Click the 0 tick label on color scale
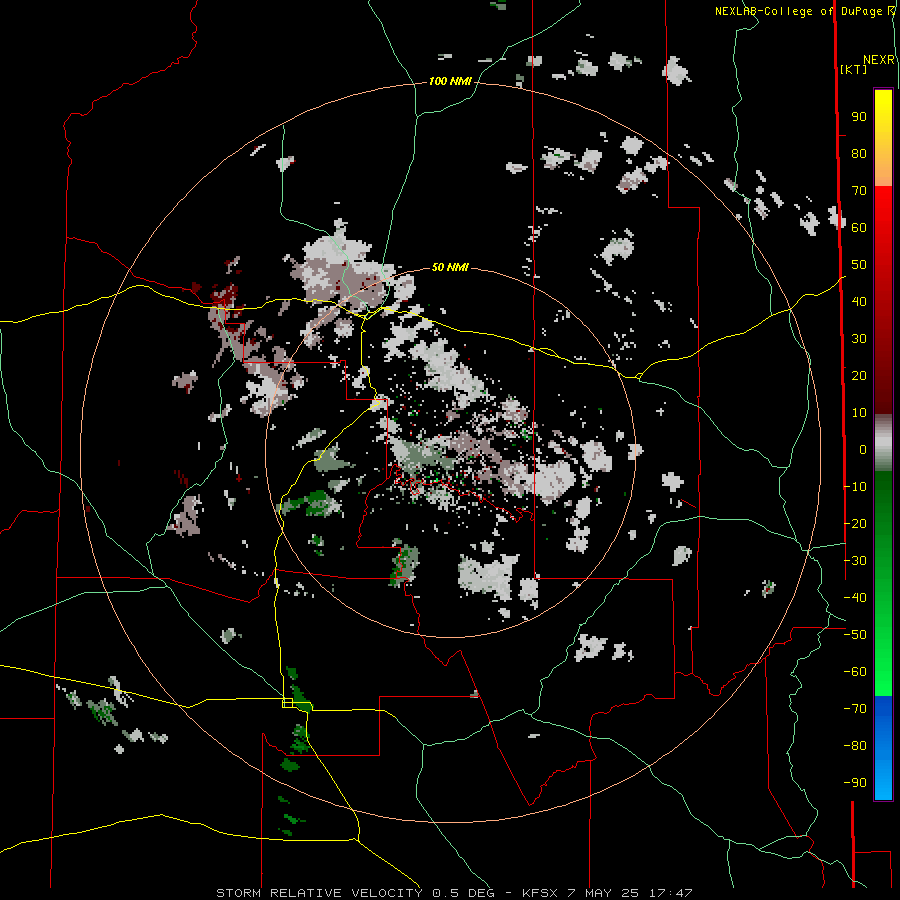900x900 pixels. point(863,450)
